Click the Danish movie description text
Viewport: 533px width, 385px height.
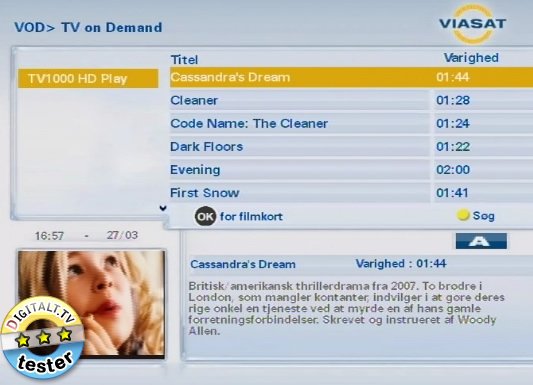click(346, 308)
